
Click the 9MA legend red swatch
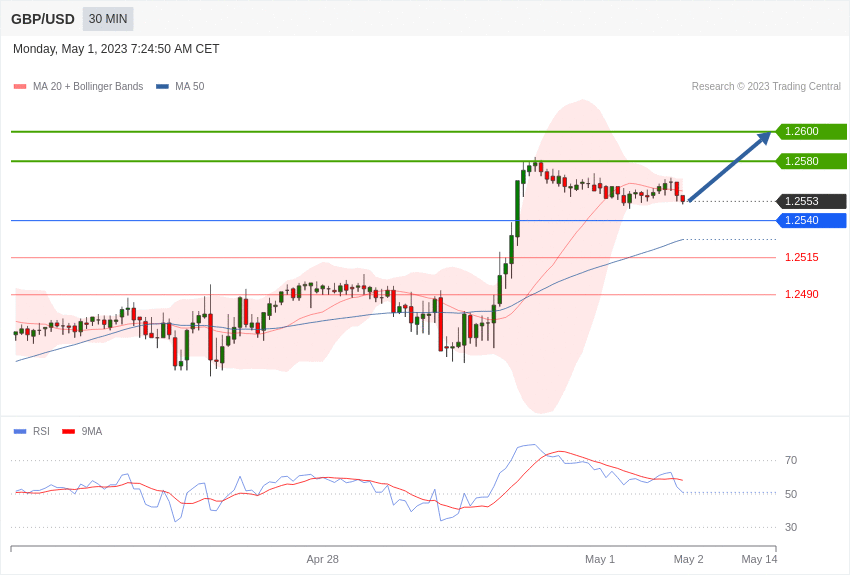coord(68,431)
